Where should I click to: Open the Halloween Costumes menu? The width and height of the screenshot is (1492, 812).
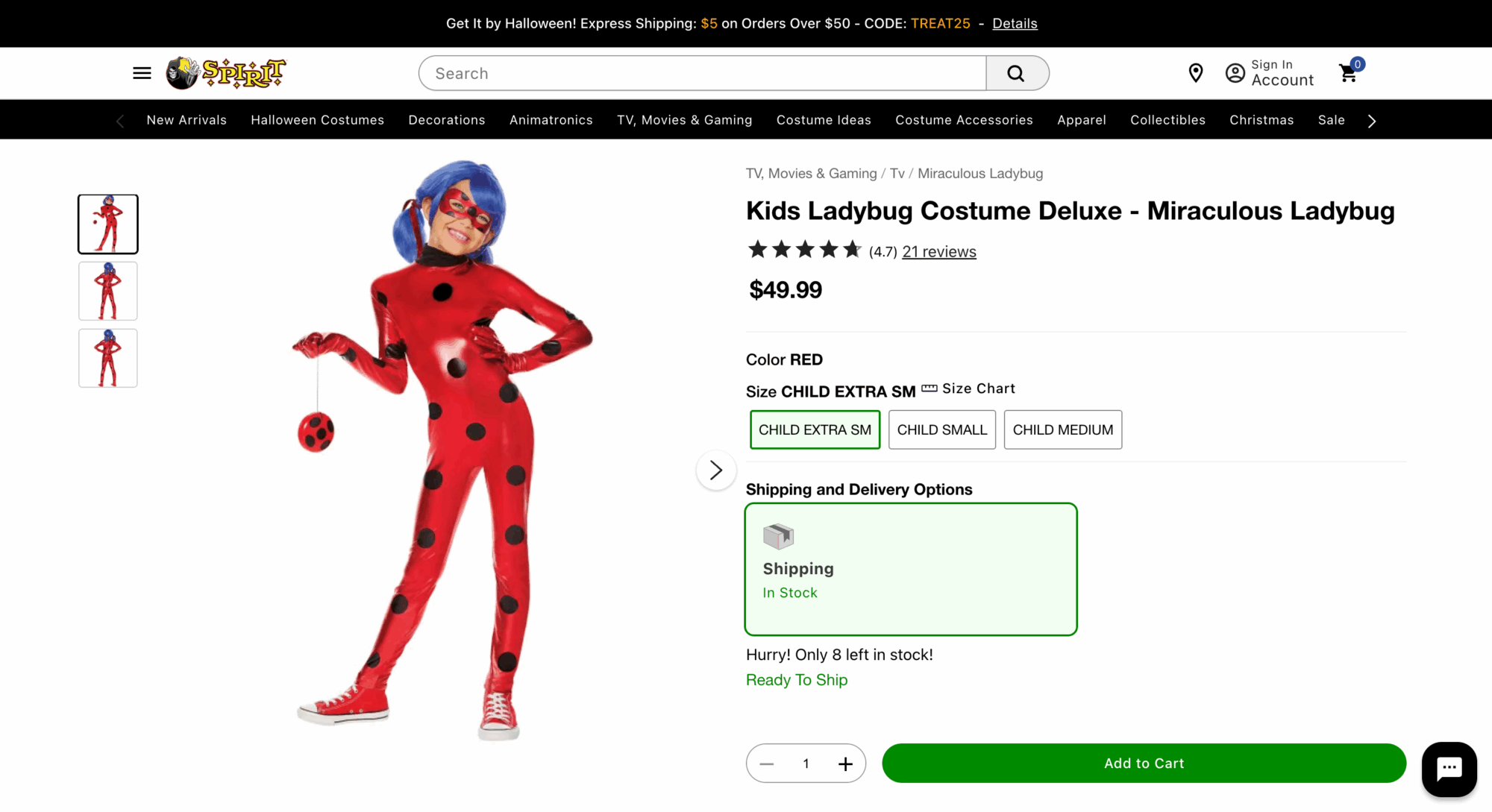(317, 120)
